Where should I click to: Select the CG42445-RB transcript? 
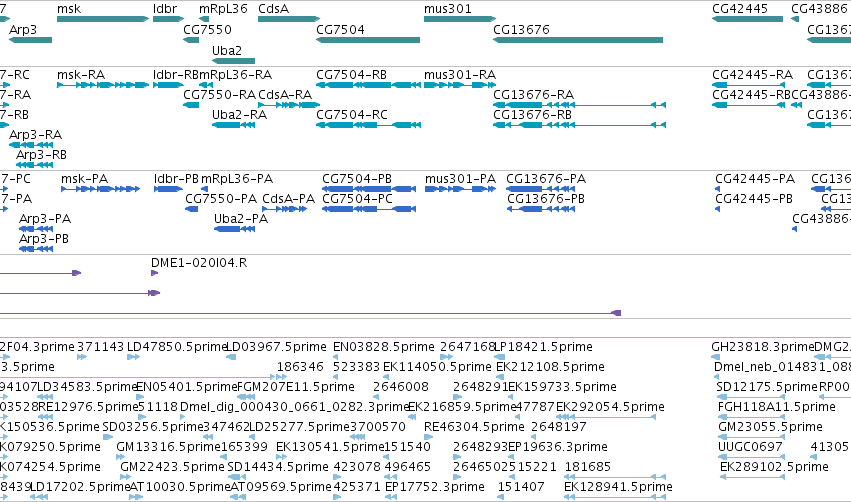coord(748,105)
